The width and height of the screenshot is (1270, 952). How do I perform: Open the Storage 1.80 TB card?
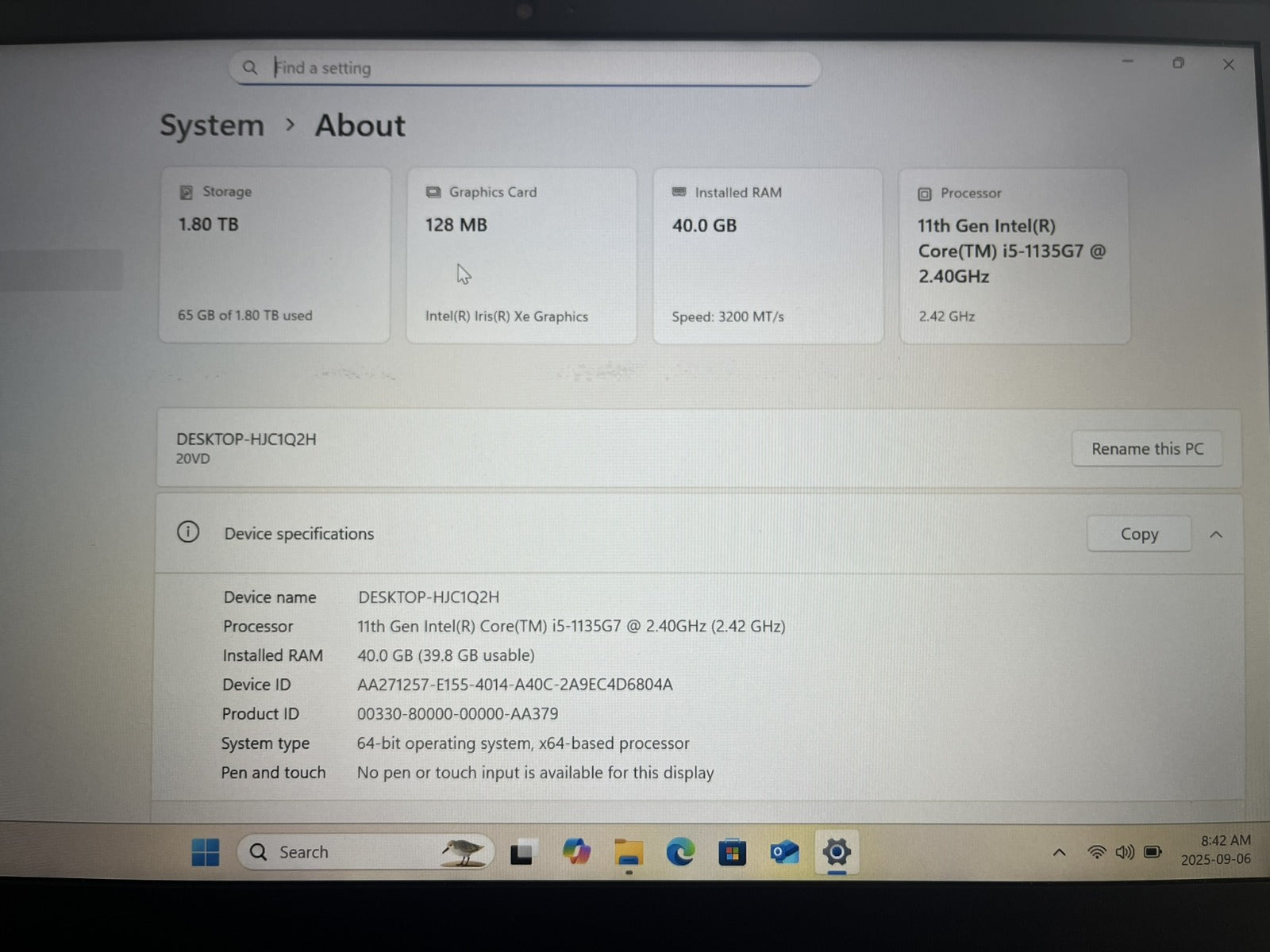(275, 255)
